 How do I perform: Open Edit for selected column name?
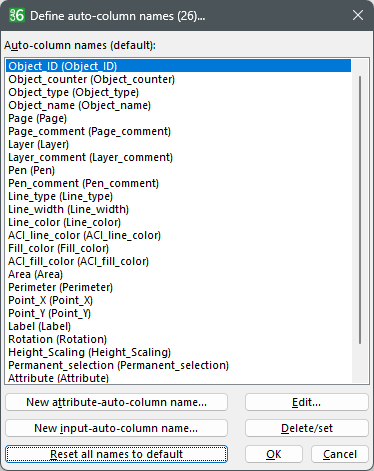[307, 402]
